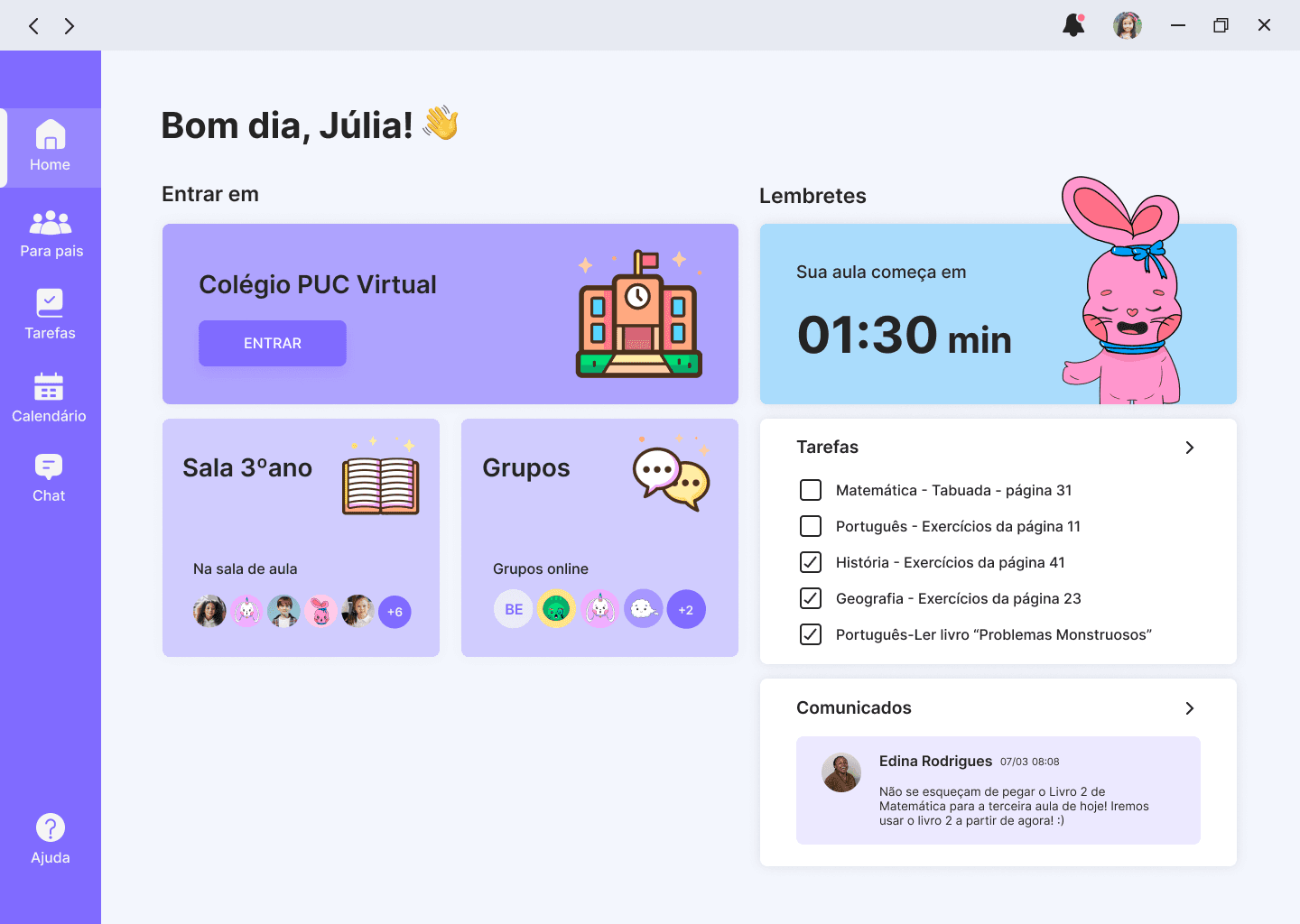Check the Matemática Tabuada task checkbox
Viewport: 1300px width, 924px height.
pos(811,490)
